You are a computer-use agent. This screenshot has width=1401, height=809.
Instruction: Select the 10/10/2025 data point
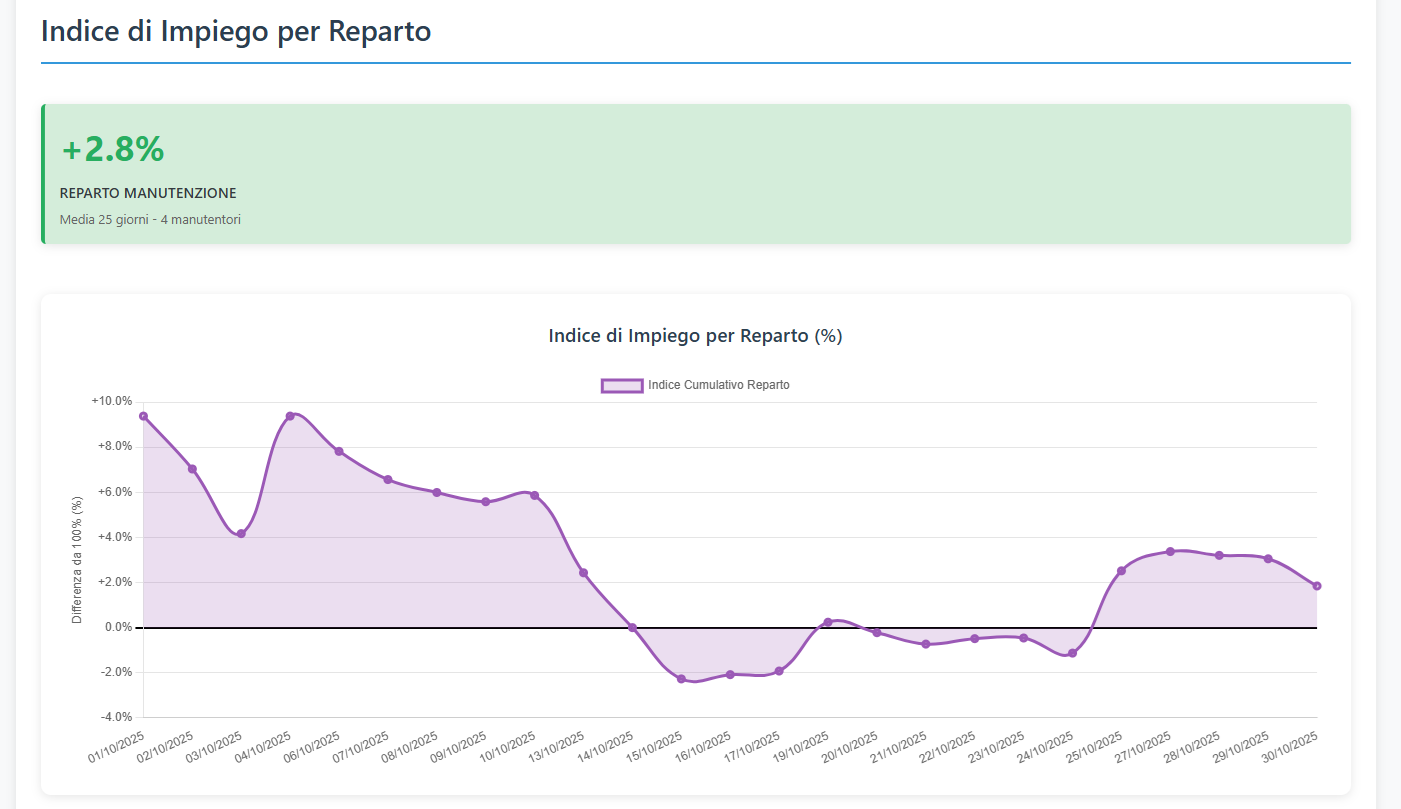(x=535, y=495)
